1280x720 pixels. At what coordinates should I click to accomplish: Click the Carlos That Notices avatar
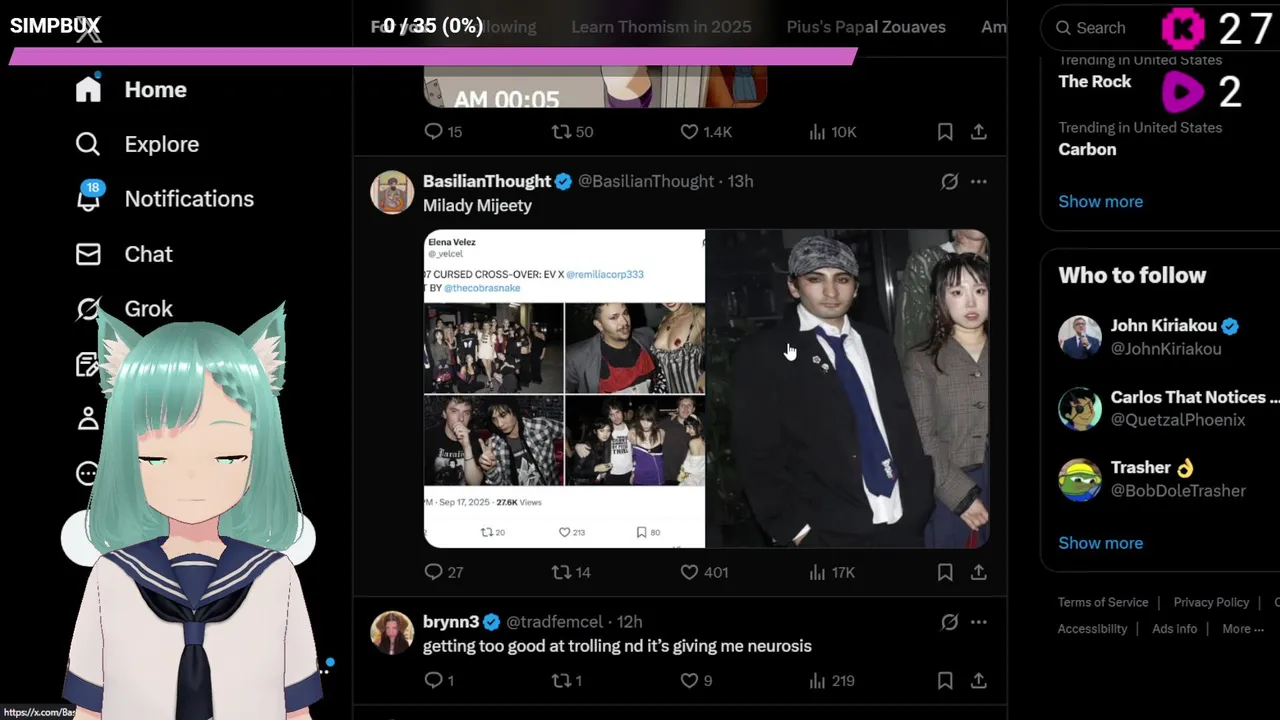pos(1080,408)
